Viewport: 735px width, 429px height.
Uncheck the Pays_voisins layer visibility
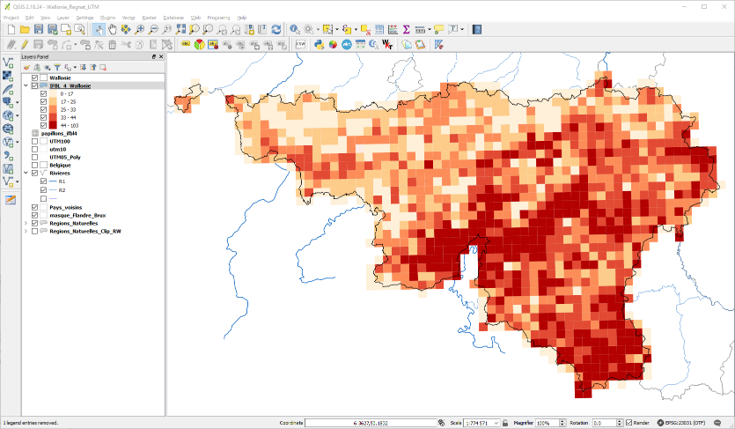[x=36, y=207]
